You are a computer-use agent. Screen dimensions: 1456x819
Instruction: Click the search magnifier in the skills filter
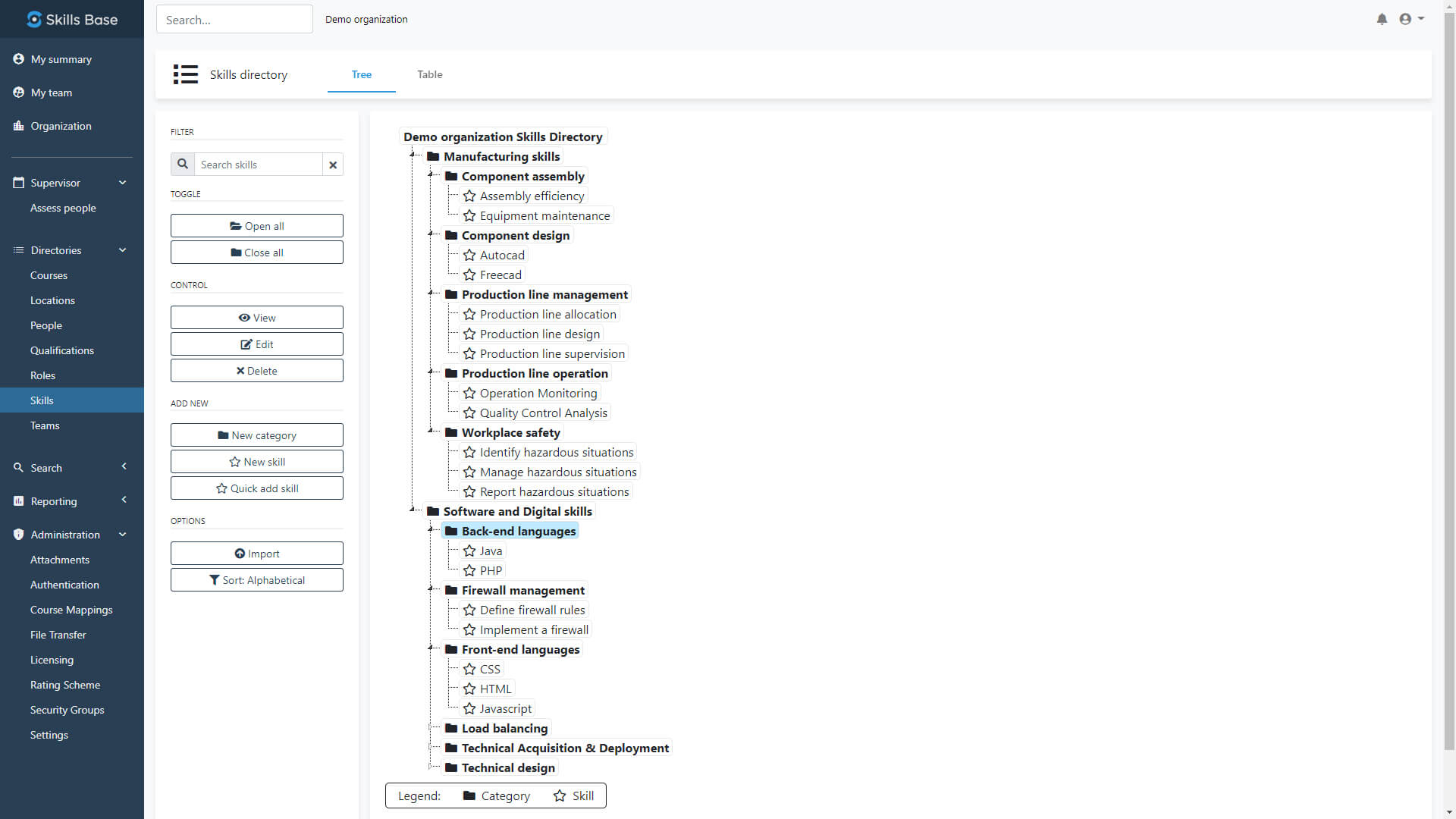pos(182,164)
